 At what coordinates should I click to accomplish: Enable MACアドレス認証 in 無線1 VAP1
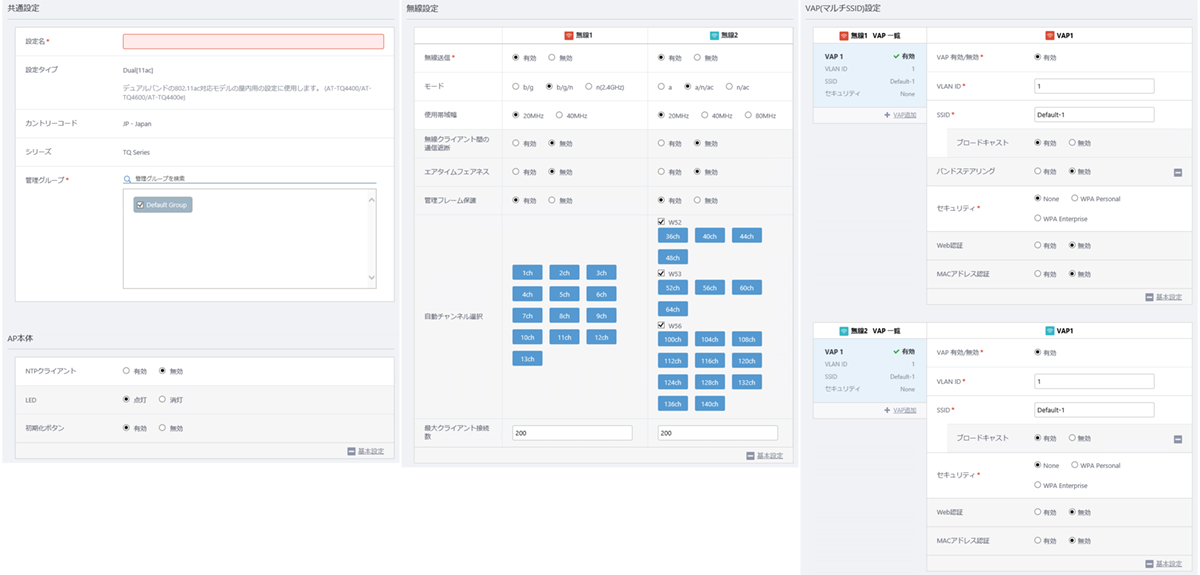click(1038, 274)
